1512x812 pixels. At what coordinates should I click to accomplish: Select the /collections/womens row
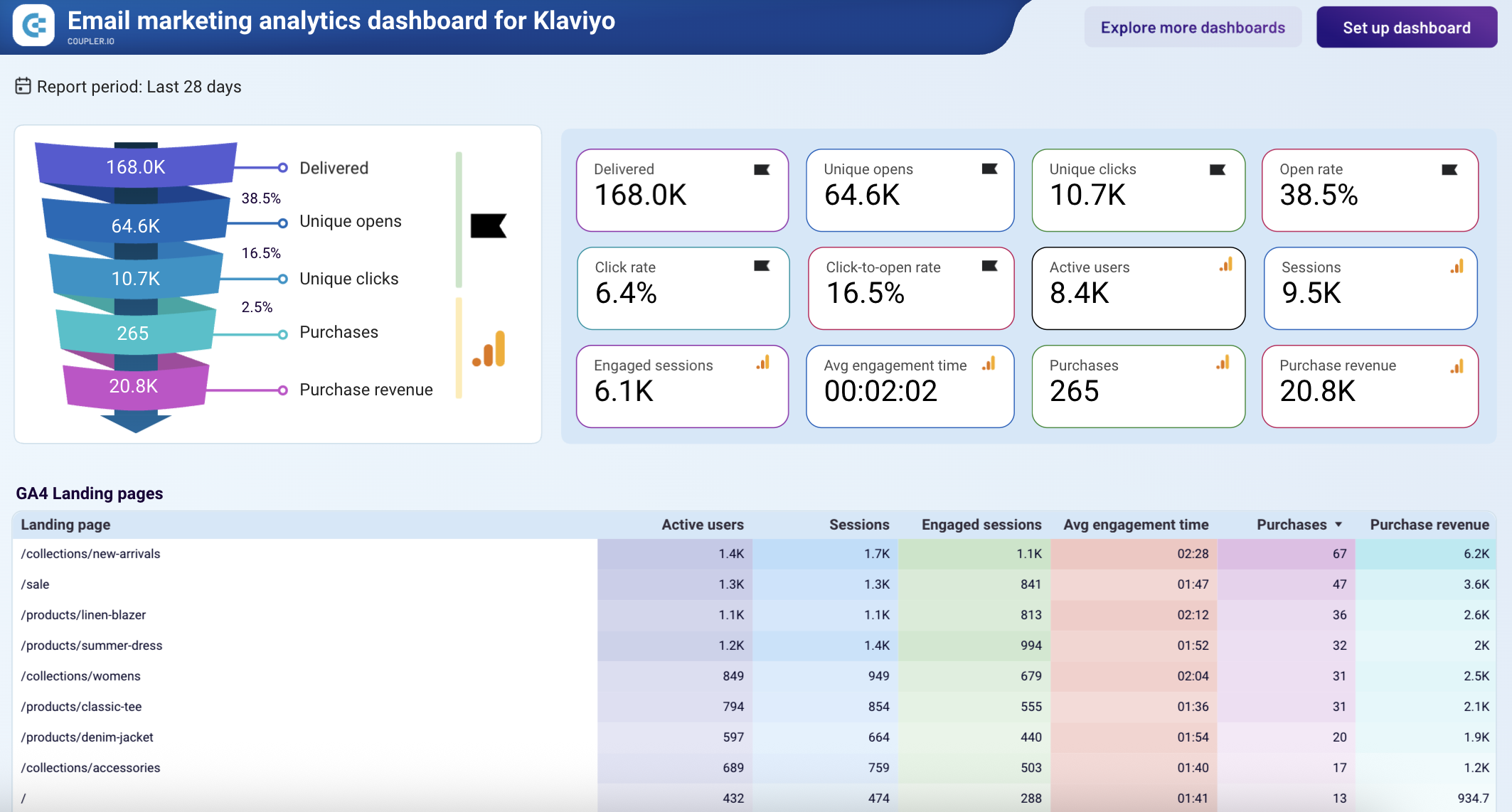click(x=754, y=676)
